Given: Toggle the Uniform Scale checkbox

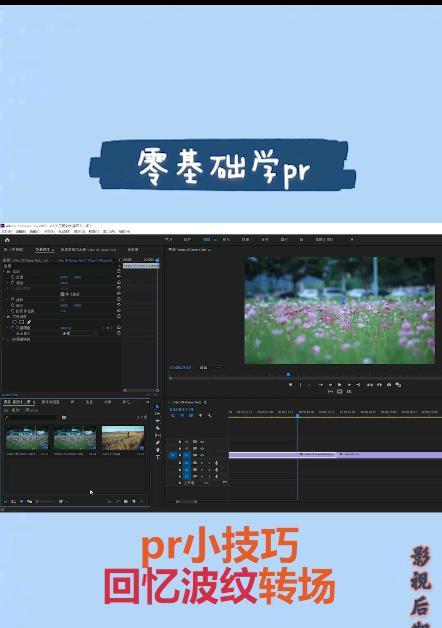Looking at the screenshot, I should (x=62, y=294).
